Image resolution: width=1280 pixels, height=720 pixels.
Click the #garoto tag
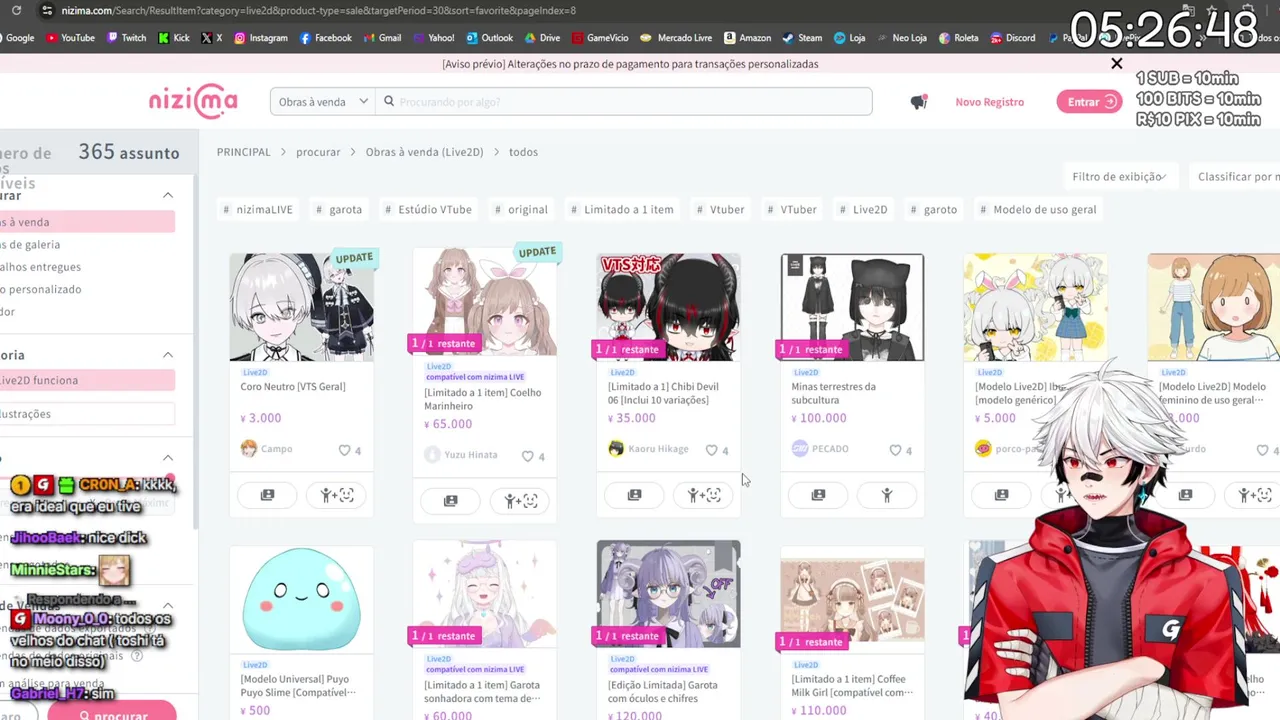point(933,209)
